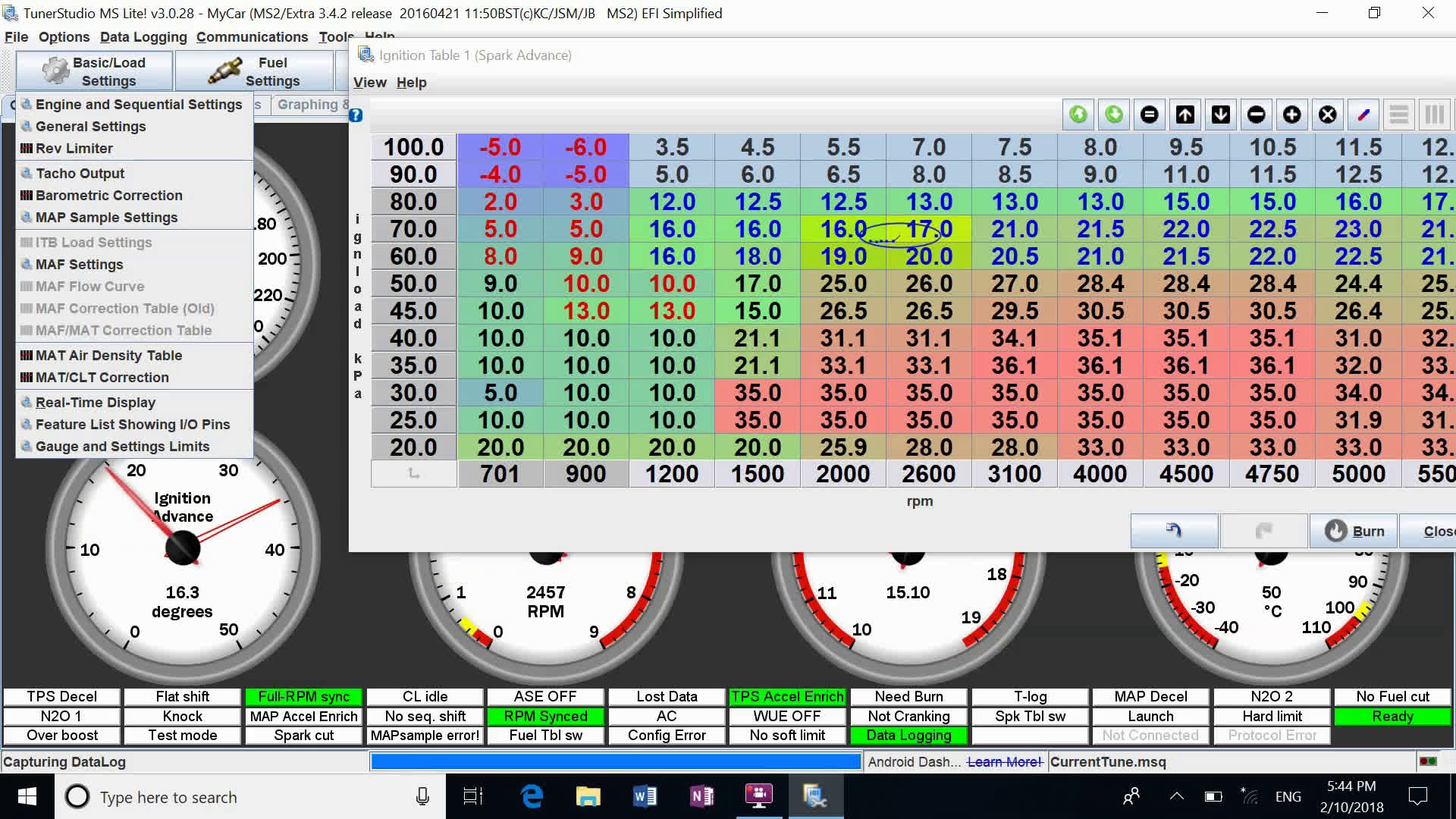Click the Burn button
The image size is (1456, 819).
point(1354,530)
